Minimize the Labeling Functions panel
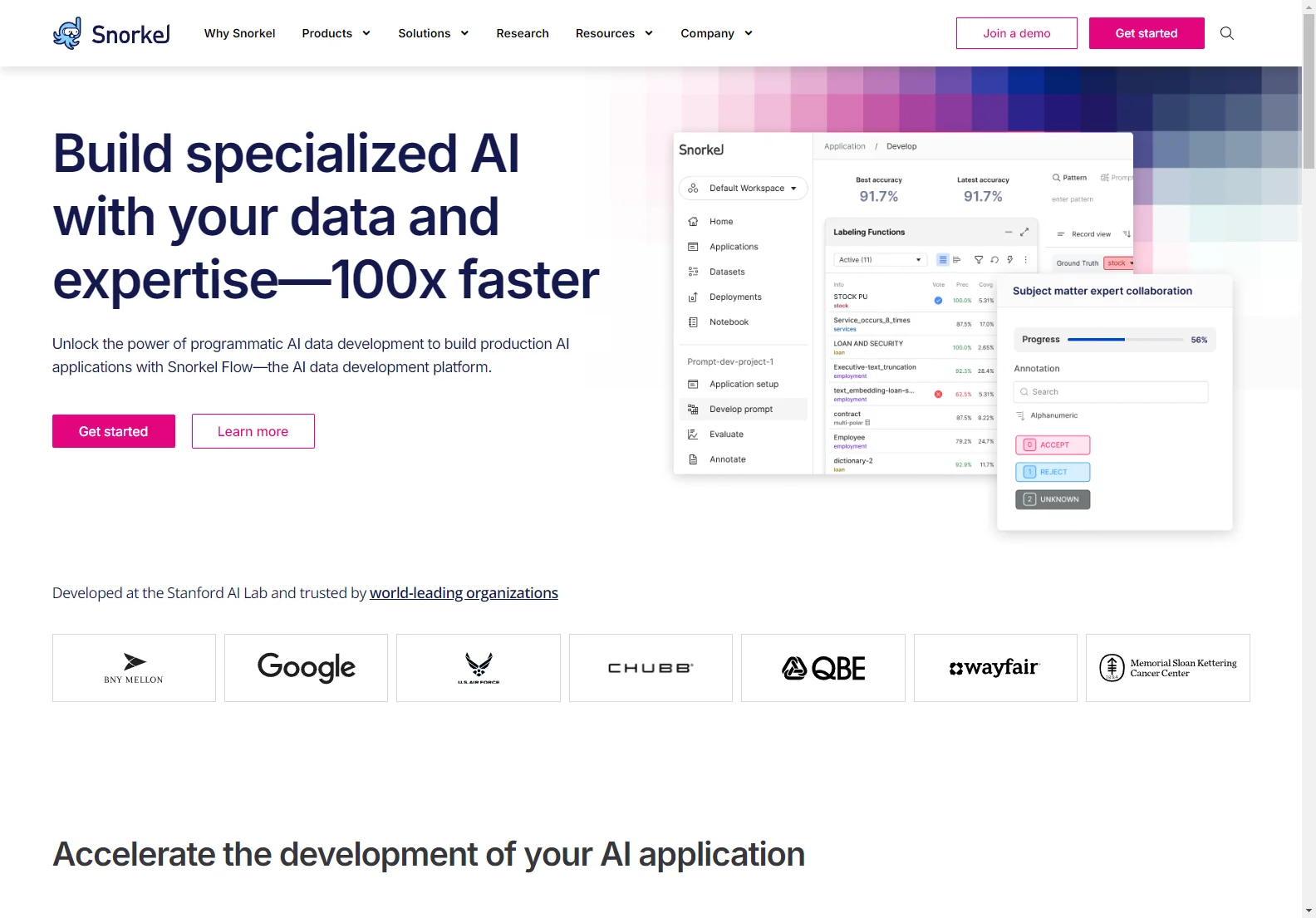Viewport: 1316px width, 918px height. [x=1009, y=232]
